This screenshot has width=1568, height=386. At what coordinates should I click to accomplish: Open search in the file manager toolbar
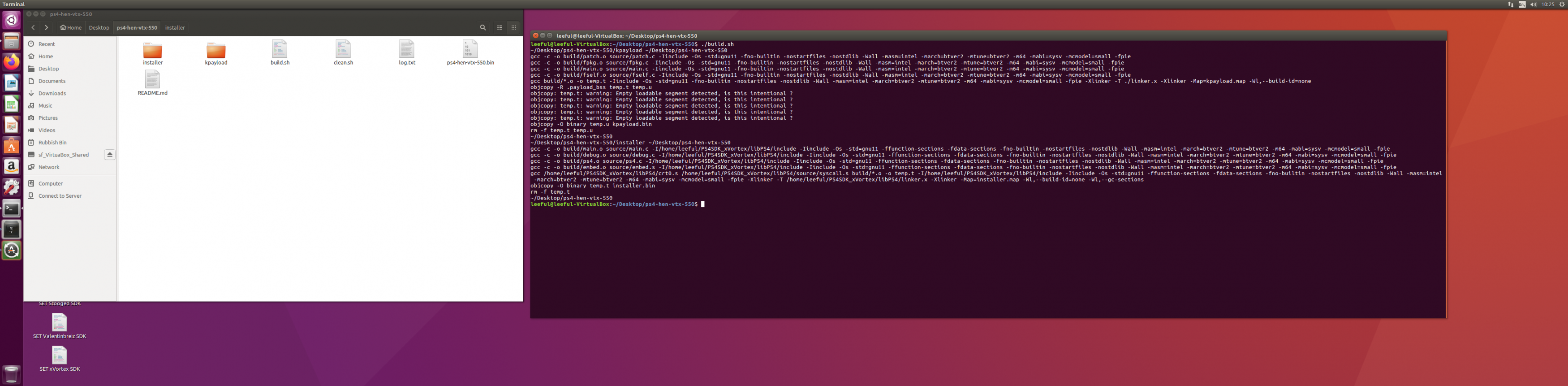click(482, 27)
